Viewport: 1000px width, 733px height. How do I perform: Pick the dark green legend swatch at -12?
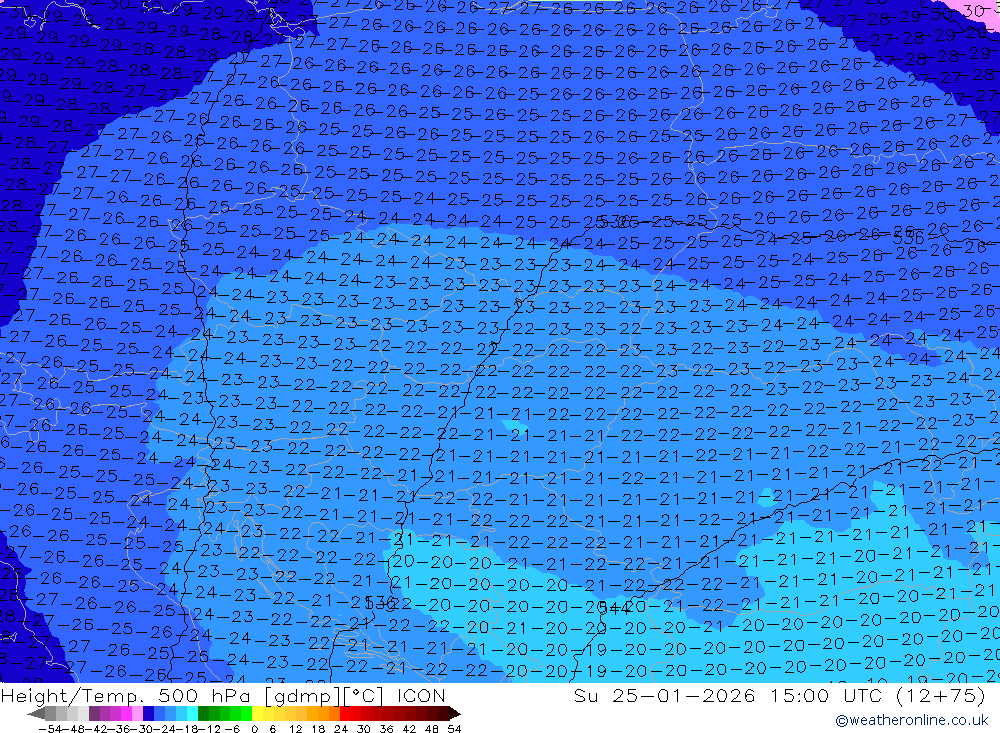(203, 713)
